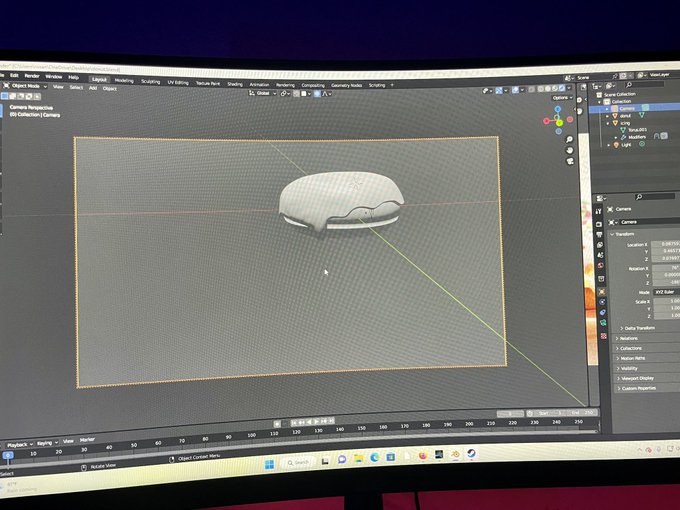Expand the Delta Transform panel

point(638,328)
